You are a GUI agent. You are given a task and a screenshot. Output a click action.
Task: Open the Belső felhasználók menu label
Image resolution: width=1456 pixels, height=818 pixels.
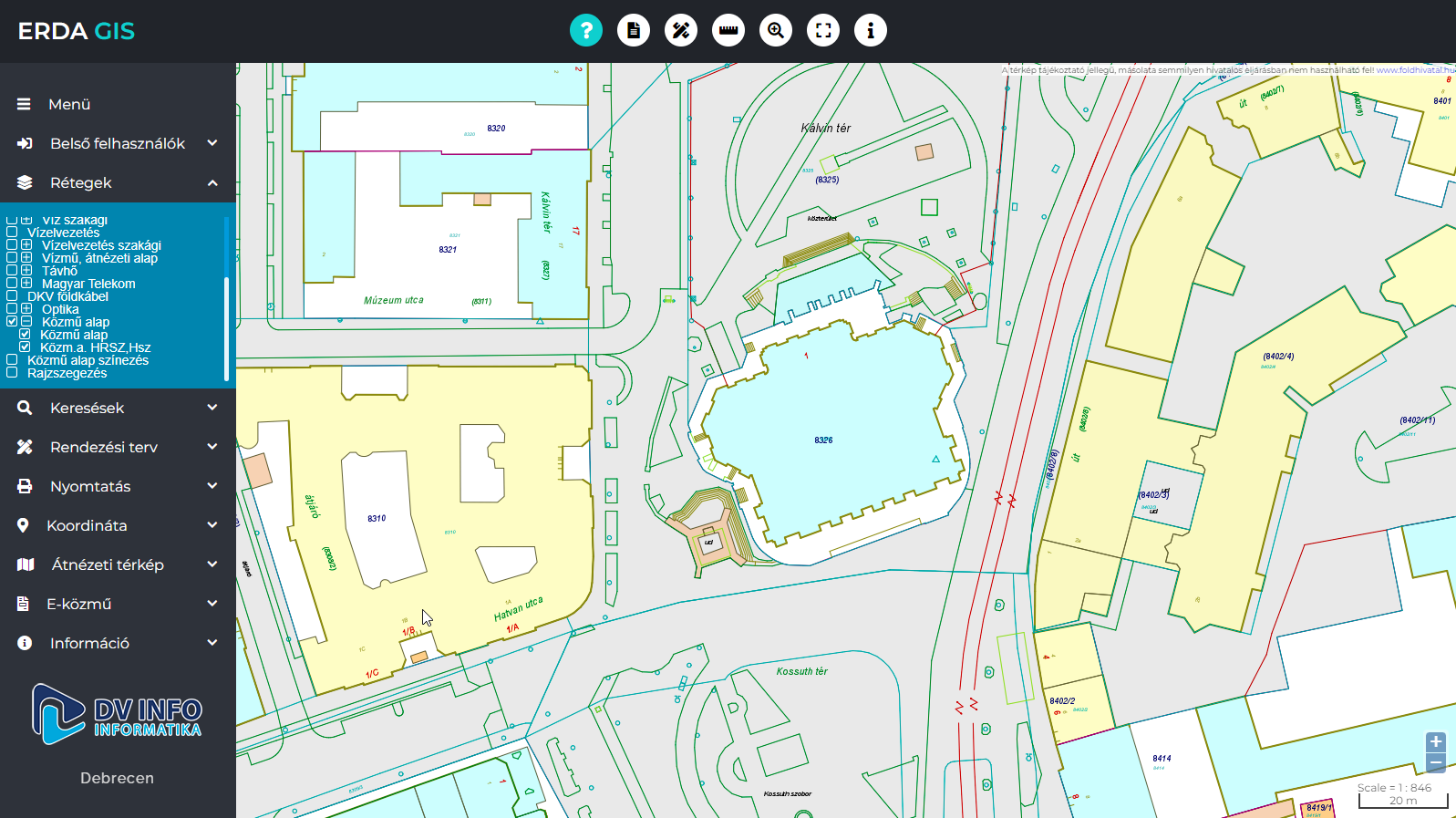tap(118, 143)
